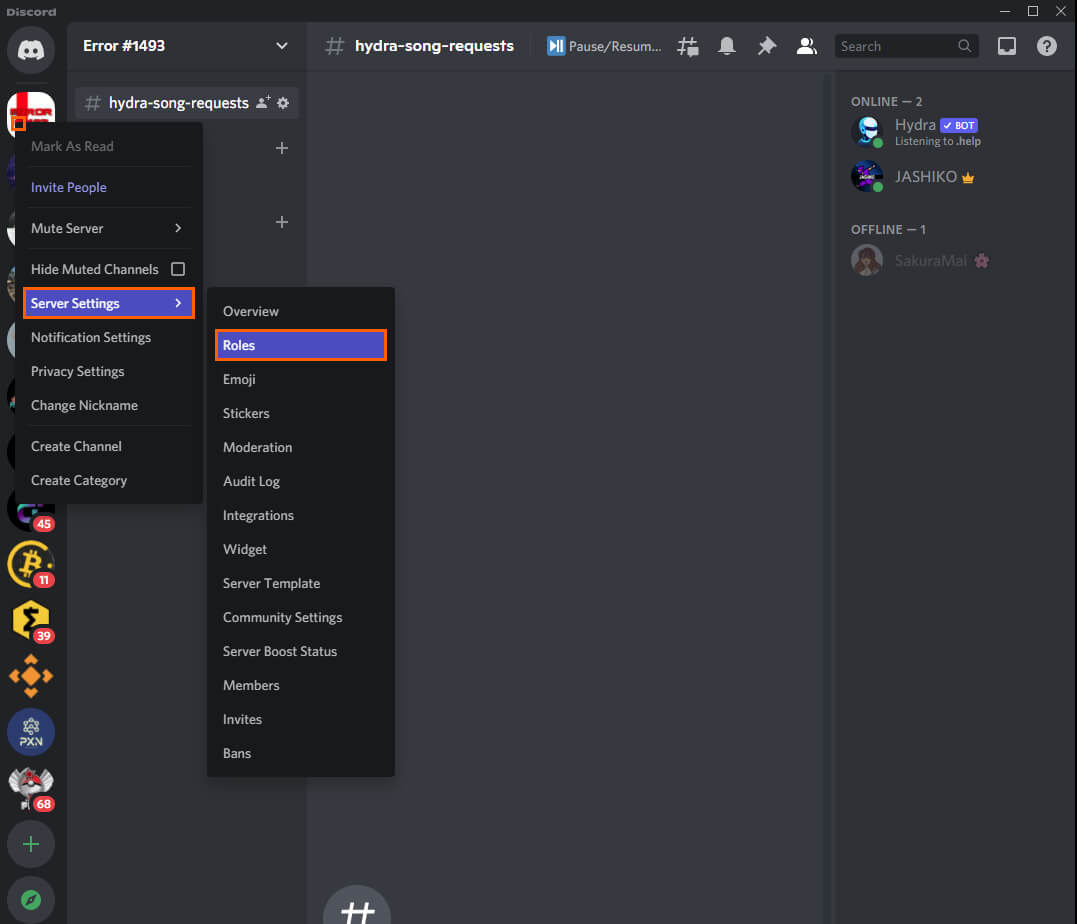This screenshot has width=1077, height=924.
Task: Click the search magnifier icon
Action: pos(964,46)
